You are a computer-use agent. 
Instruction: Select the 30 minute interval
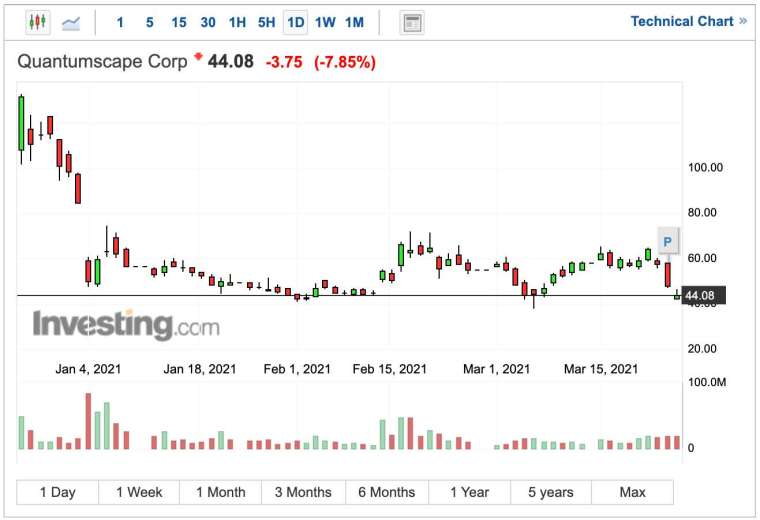point(208,22)
